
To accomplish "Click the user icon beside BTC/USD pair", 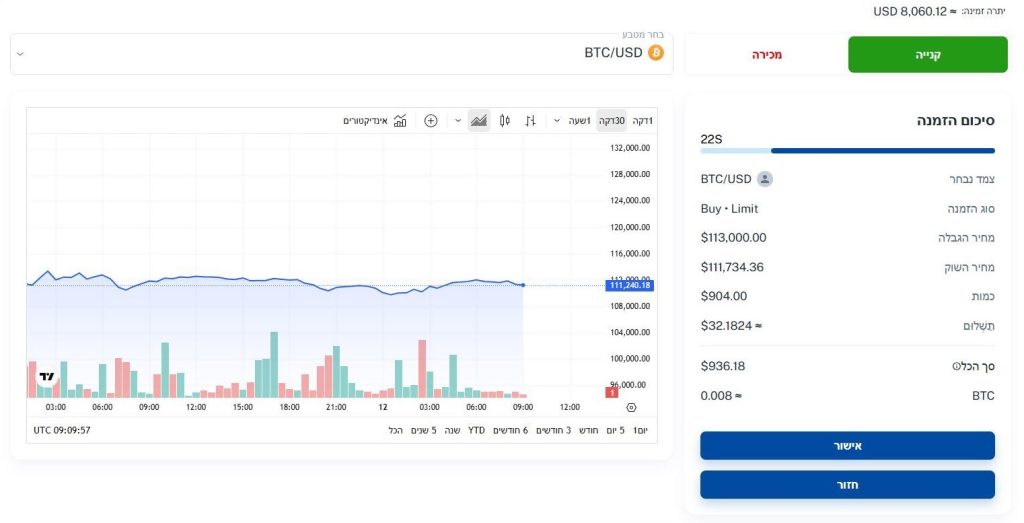I will point(765,179).
